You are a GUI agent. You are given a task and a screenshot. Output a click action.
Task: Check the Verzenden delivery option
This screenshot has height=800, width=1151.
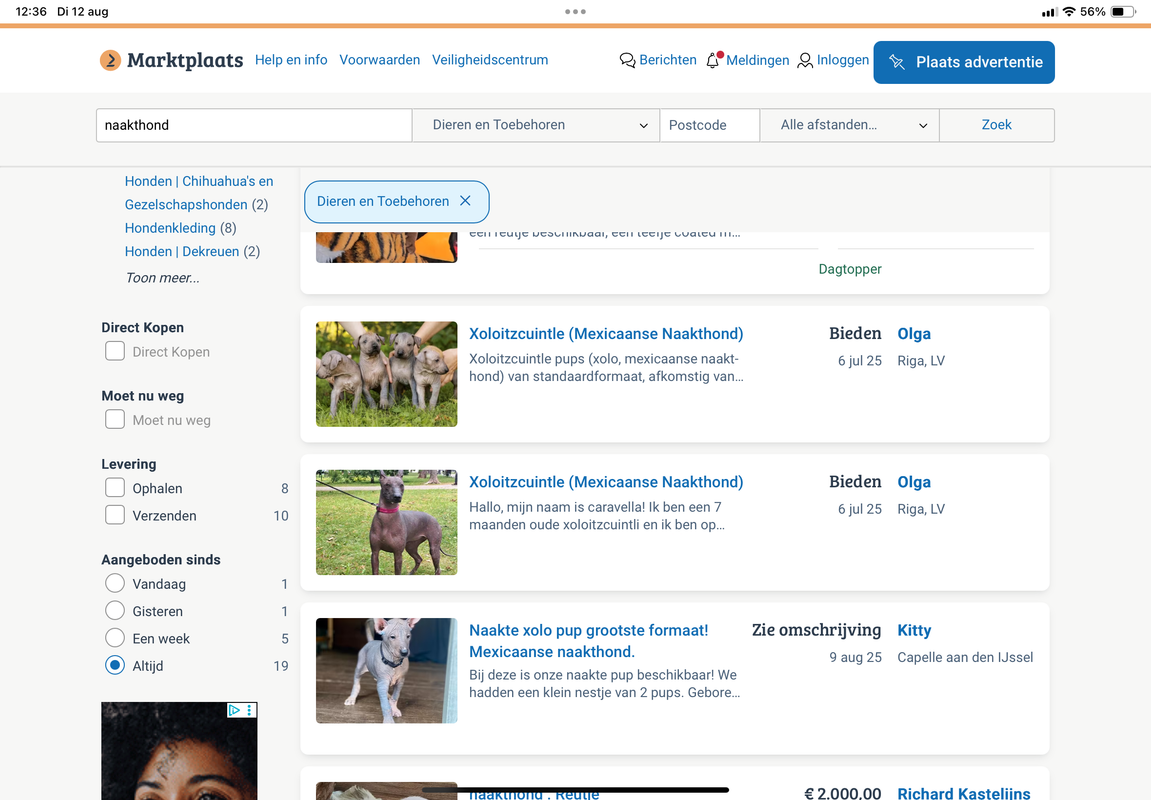pos(115,514)
